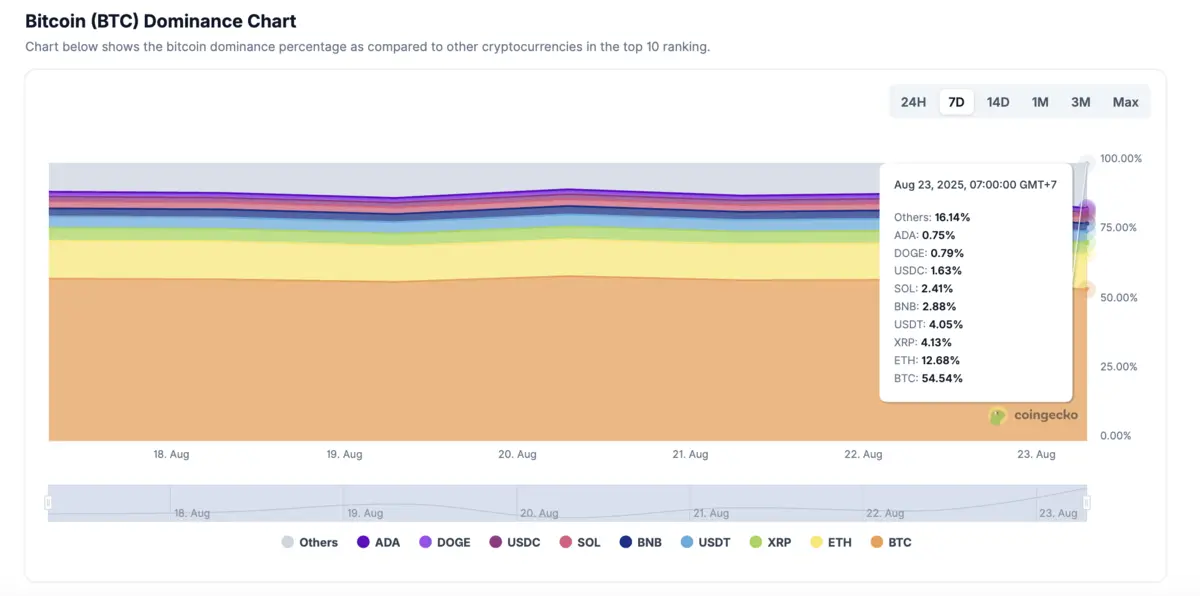Screen dimensions: 1200x596
Task: Switch to 14D time range
Action: [998, 102]
